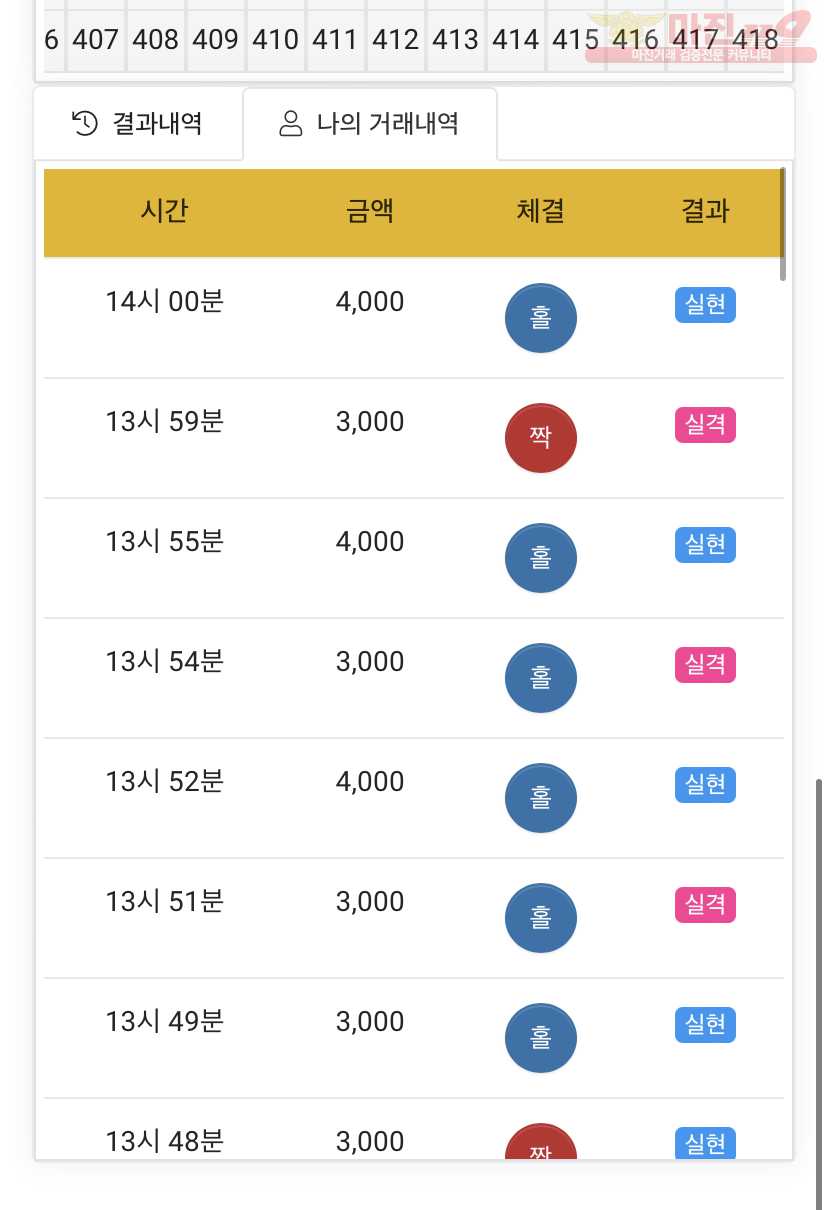The image size is (828, 1210).
Task: Switch to 나의 거래내역 tab
Action: (370, 124)
